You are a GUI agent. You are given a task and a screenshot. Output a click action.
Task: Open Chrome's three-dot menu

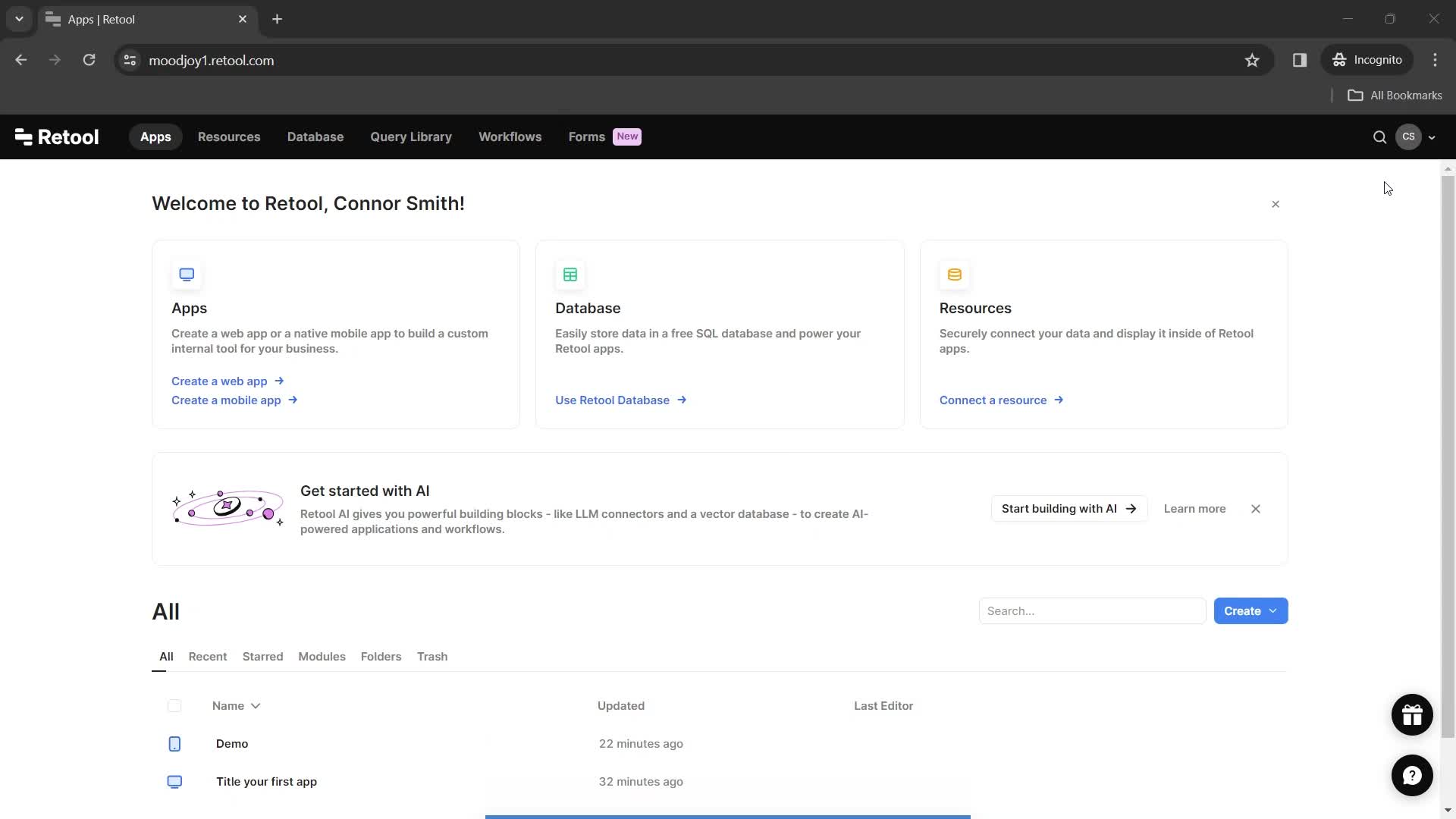(1435, 60)
